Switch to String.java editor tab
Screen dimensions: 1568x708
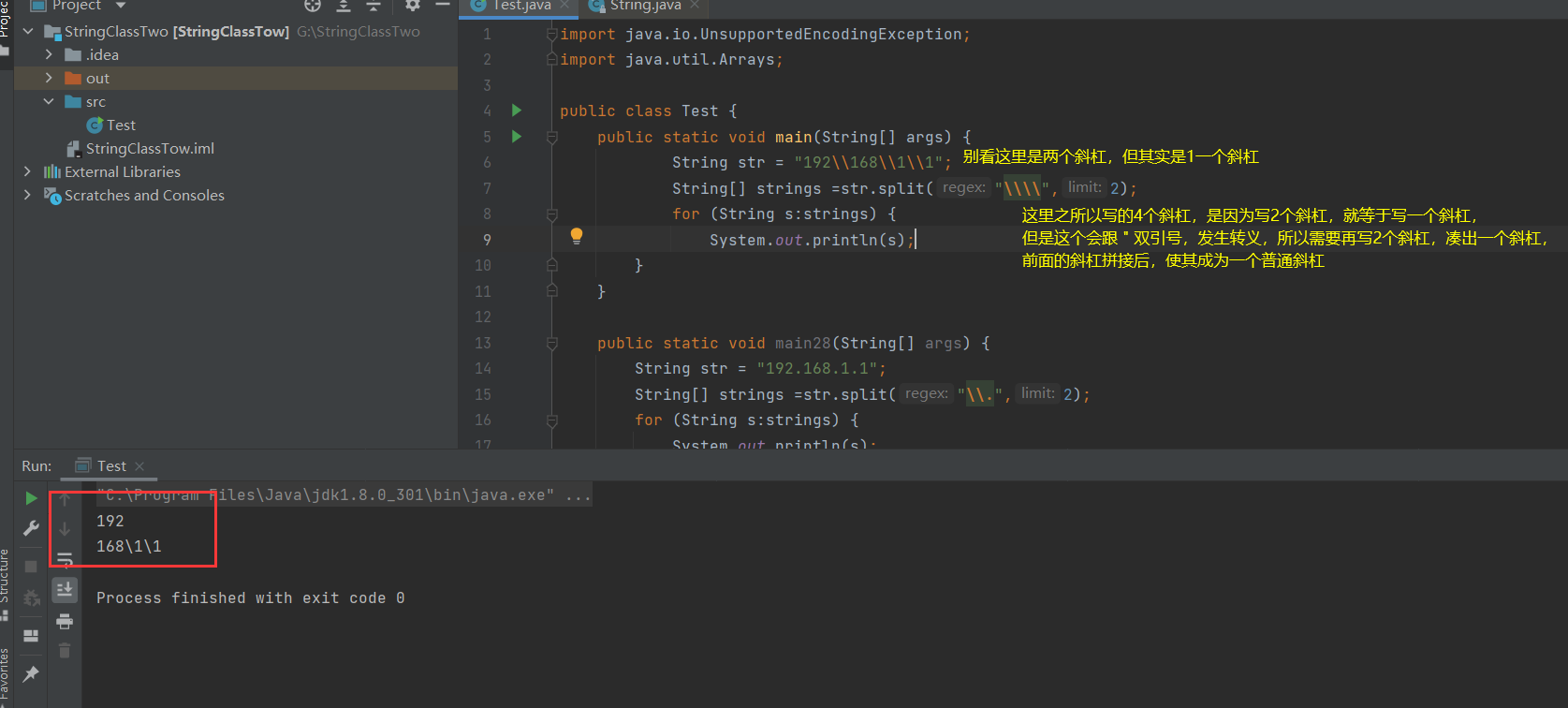click(645, 6)
